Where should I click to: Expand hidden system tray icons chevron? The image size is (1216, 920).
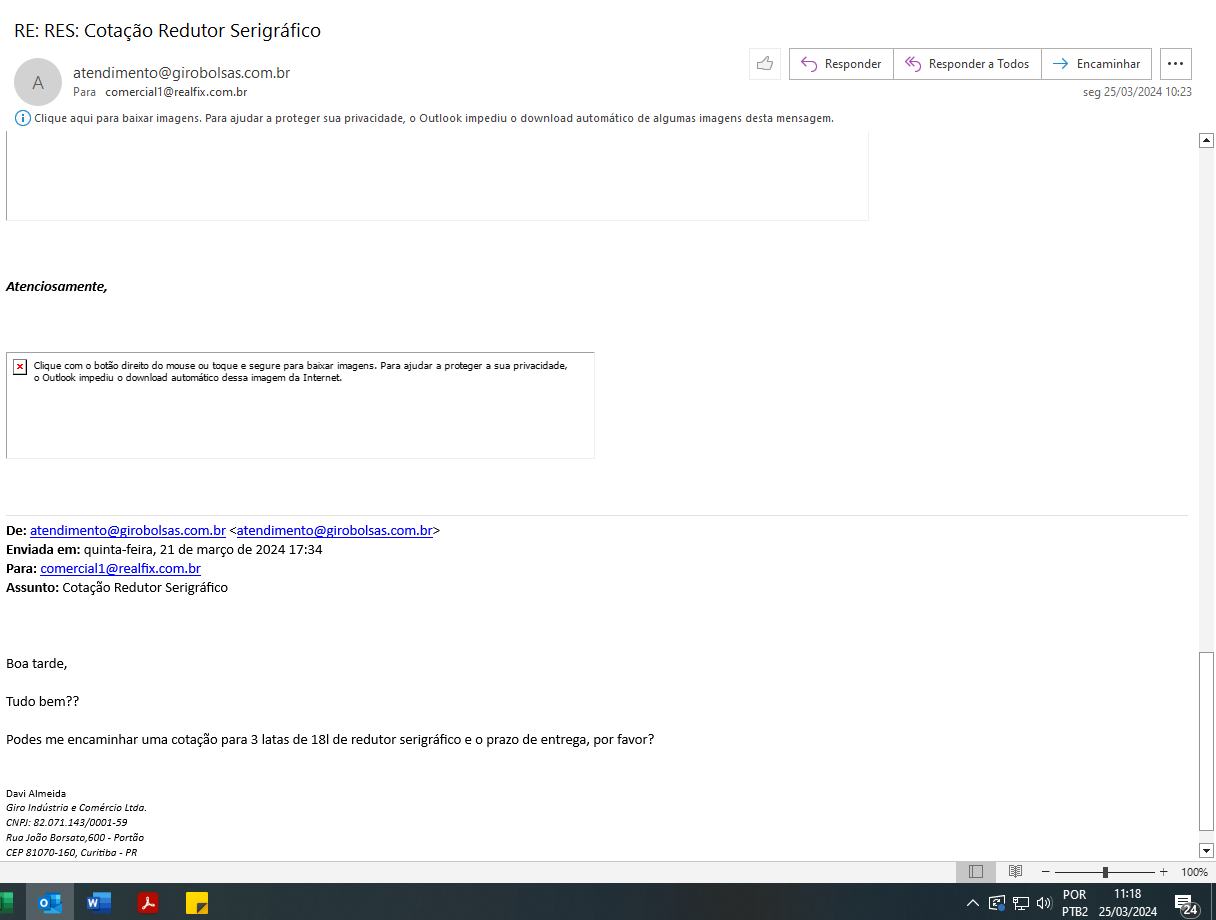[x=972, y=903]
